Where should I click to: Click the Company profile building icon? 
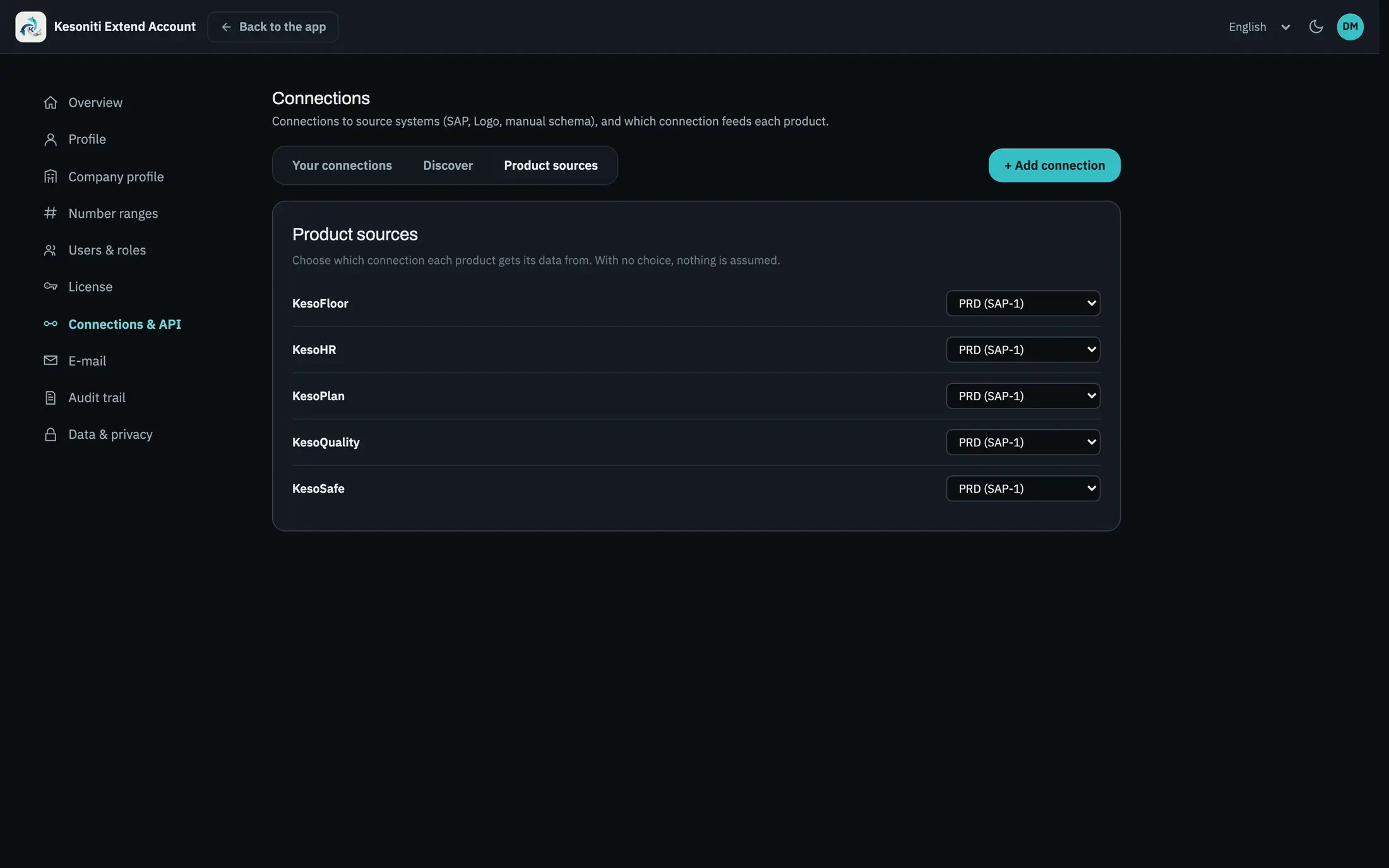51,177
